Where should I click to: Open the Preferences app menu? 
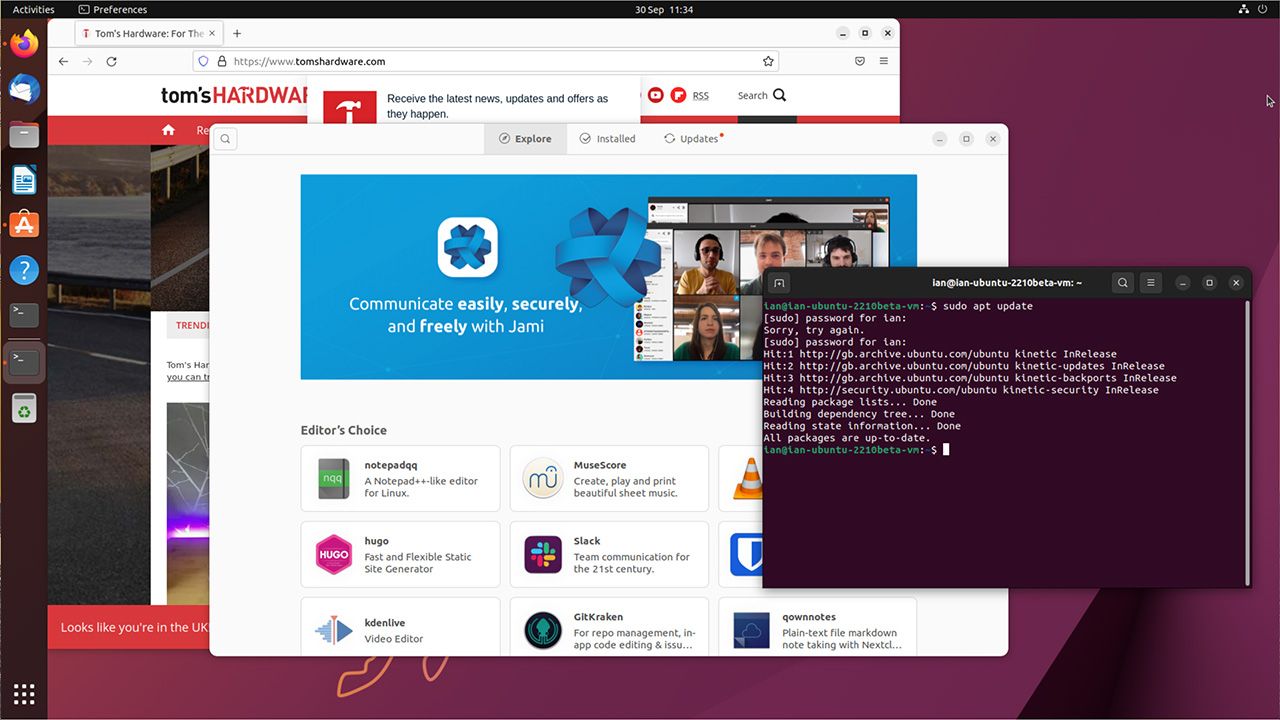(x=113, y=9)
